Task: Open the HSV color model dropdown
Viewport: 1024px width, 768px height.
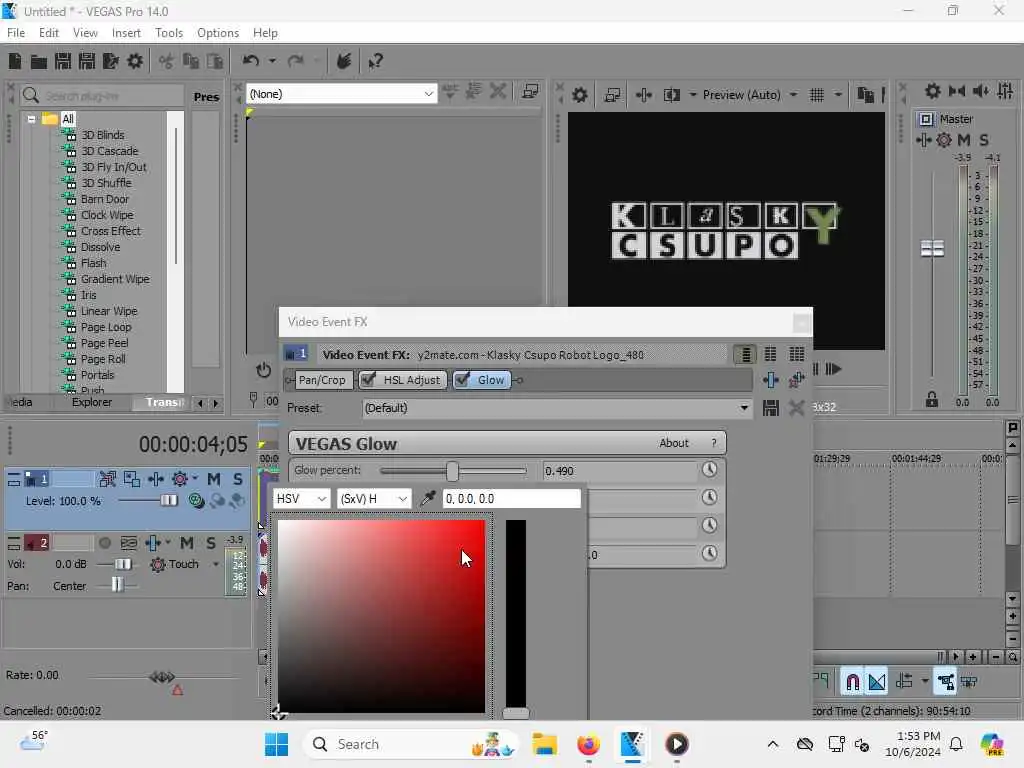Action: [x=301, y=499]
